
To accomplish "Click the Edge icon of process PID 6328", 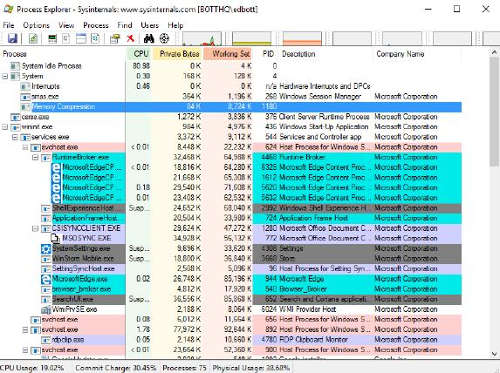I will click(56, 167).
